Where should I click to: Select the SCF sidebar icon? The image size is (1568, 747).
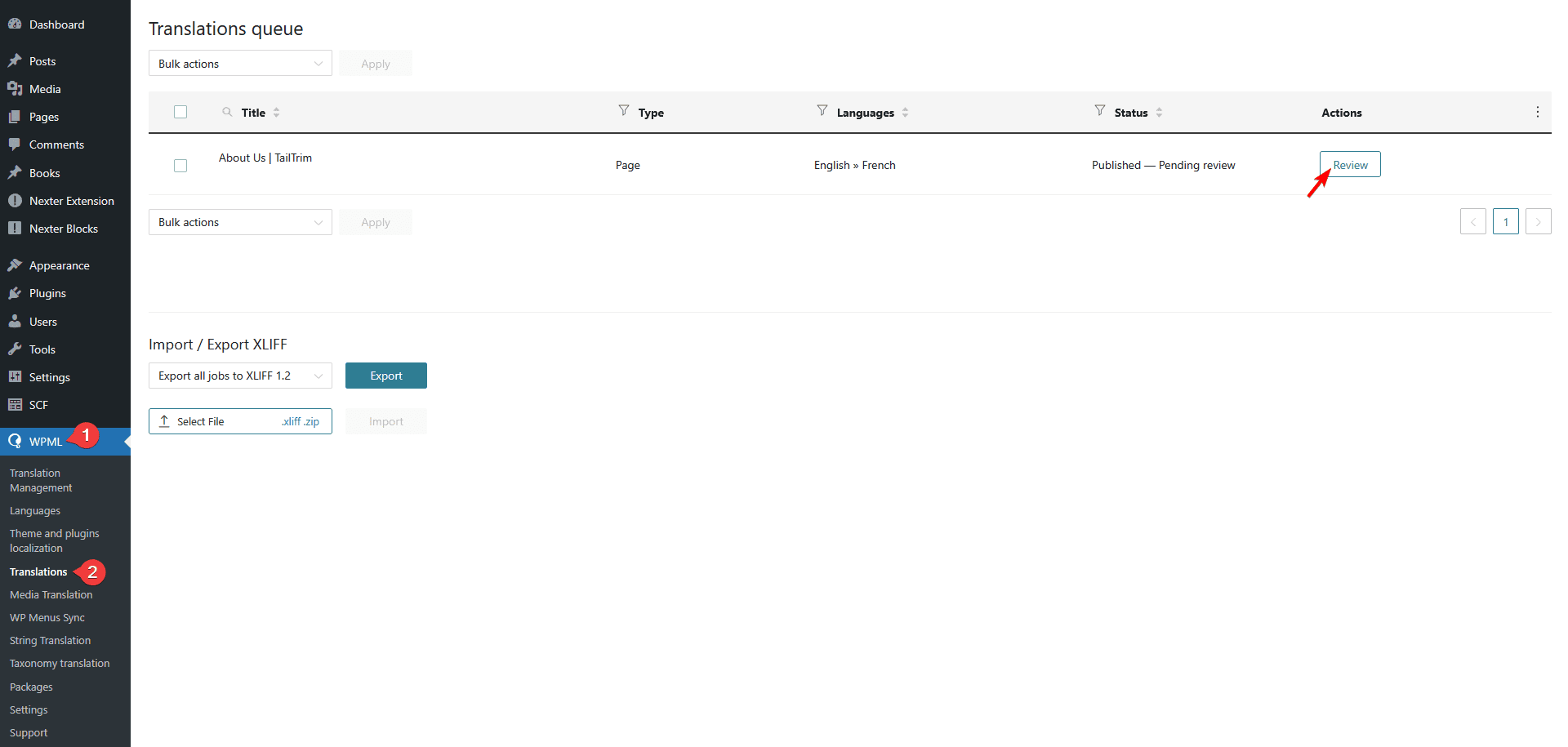pyautogui.click(x=15, y=404)
